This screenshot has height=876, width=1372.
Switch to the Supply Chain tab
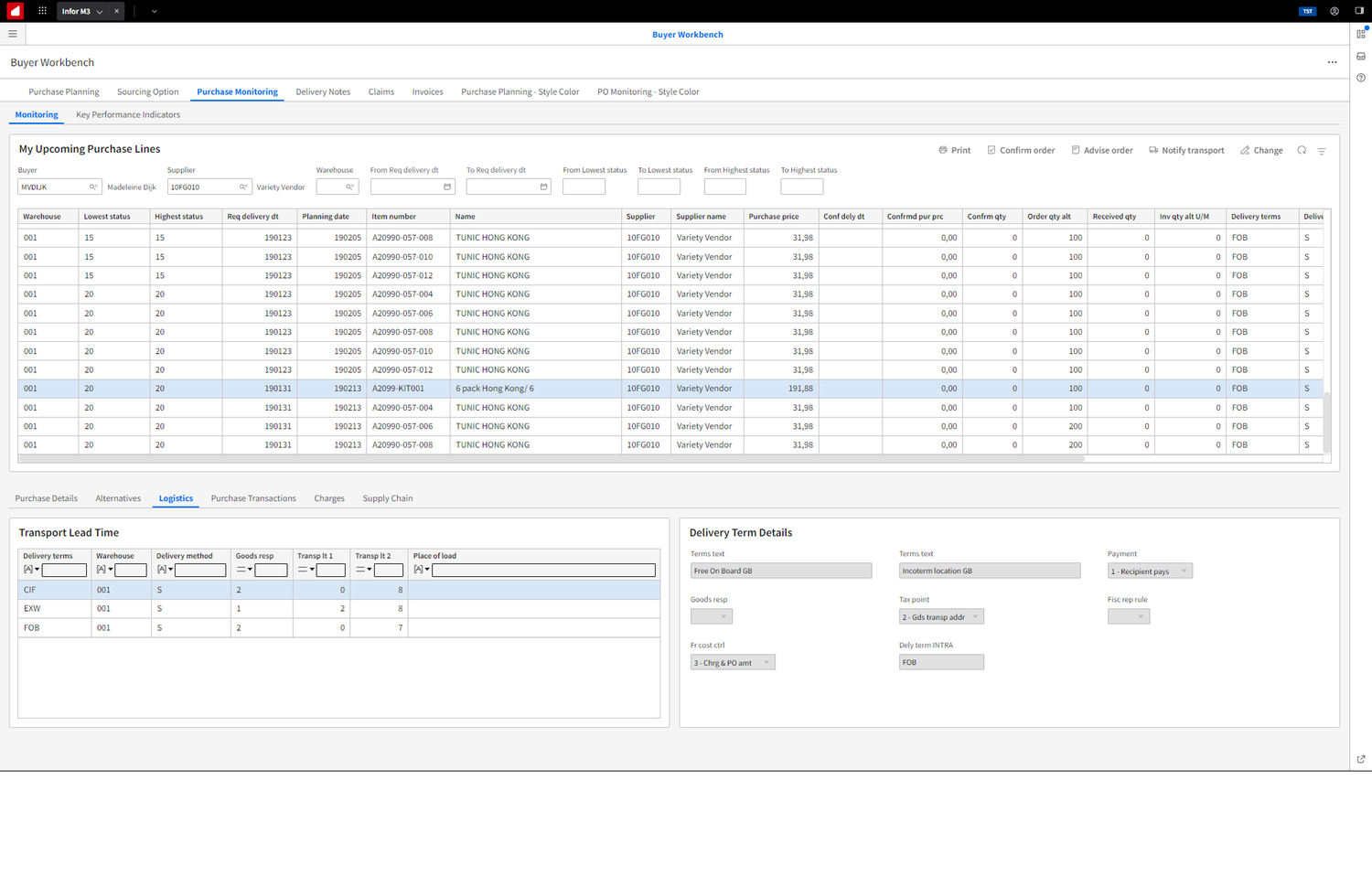point(387,498)
